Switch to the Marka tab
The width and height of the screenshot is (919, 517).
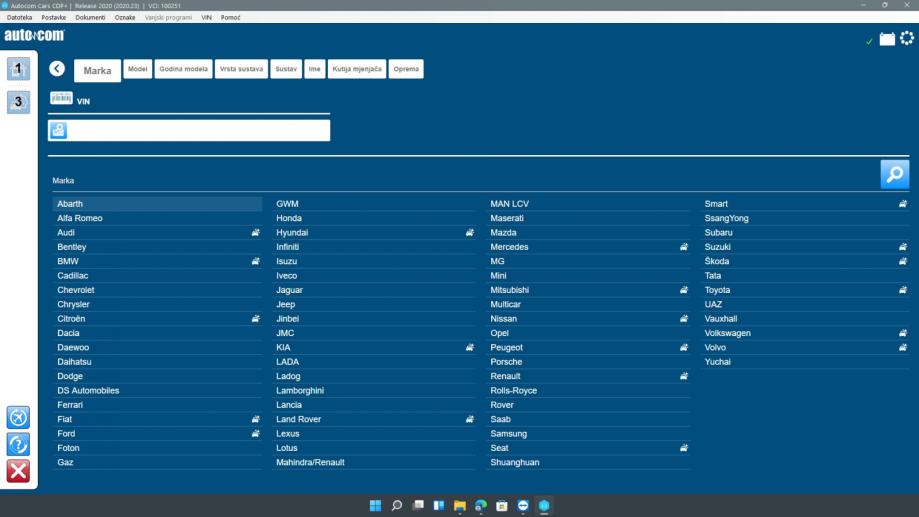(x=97, y=70)
